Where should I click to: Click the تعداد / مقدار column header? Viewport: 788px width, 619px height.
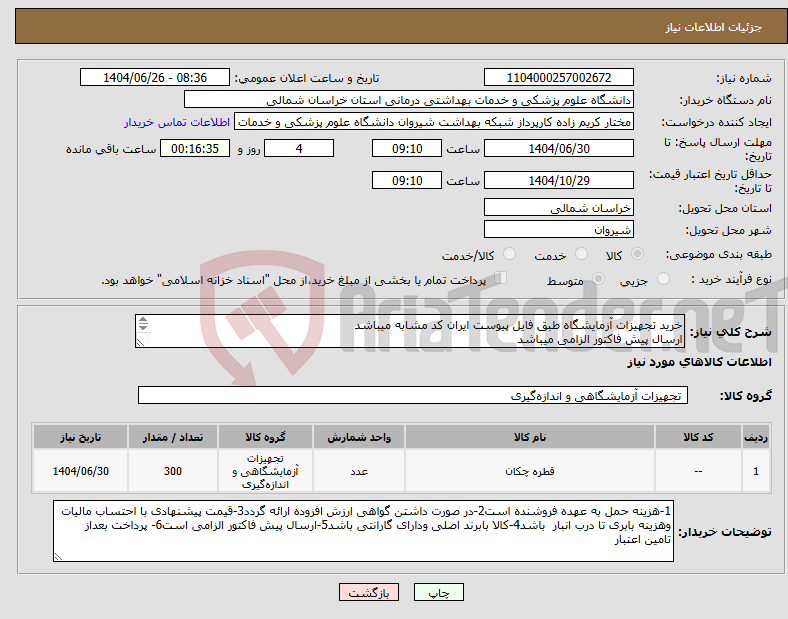coord(173,437)
